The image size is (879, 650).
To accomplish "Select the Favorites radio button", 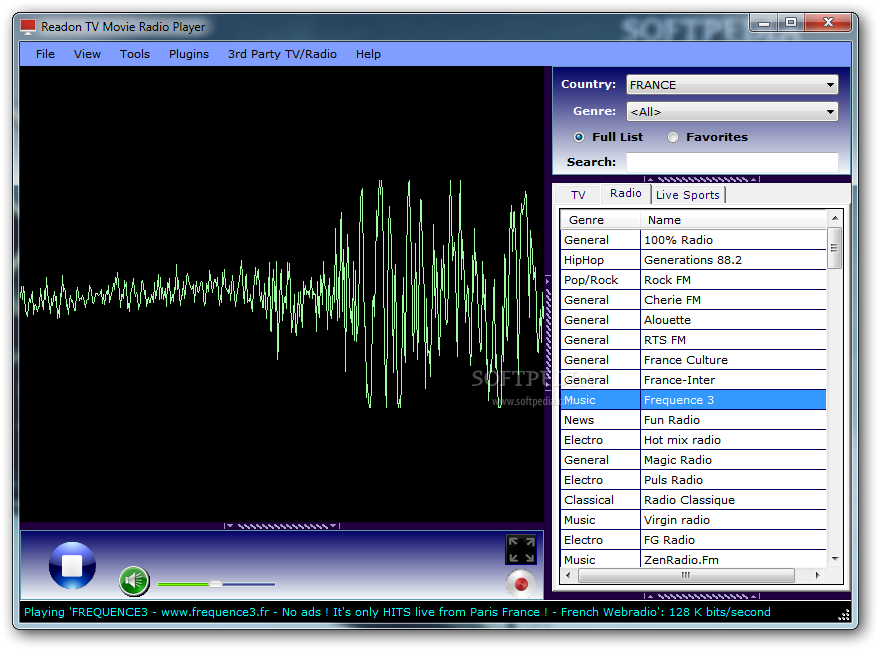I will pos(673,137).
